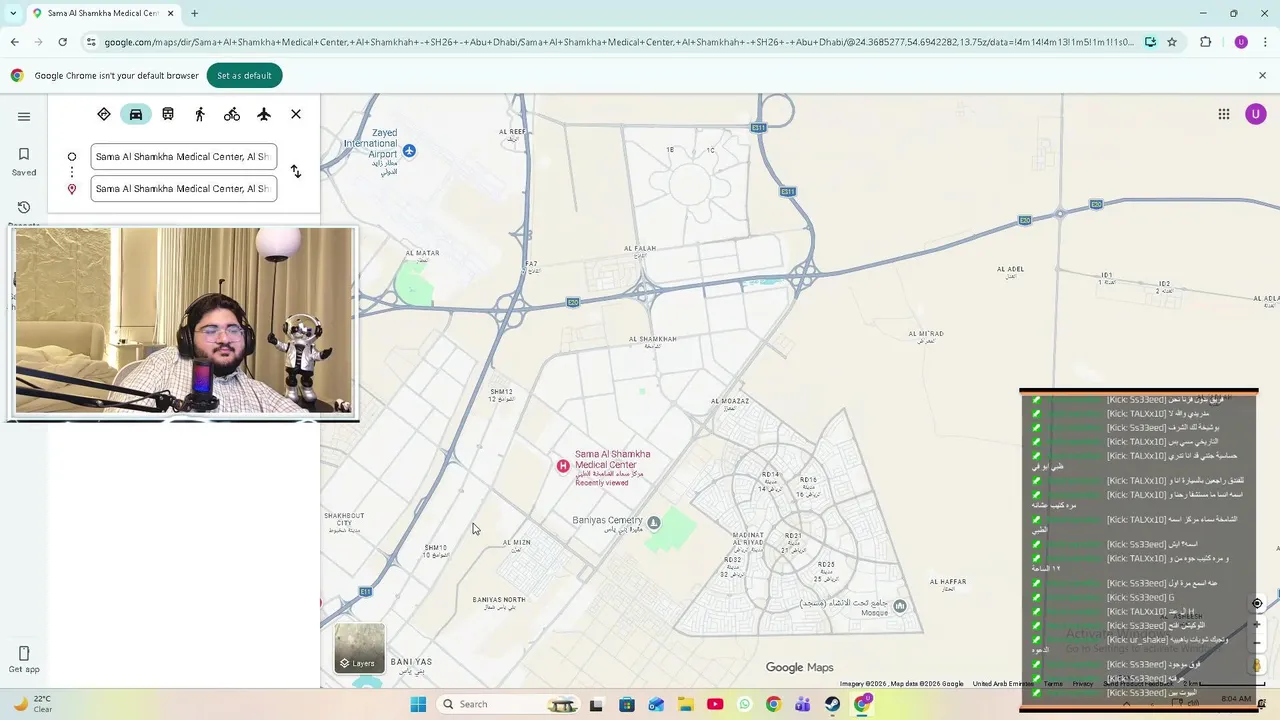Click the Get app phone icon

click(x=24, y=653)
